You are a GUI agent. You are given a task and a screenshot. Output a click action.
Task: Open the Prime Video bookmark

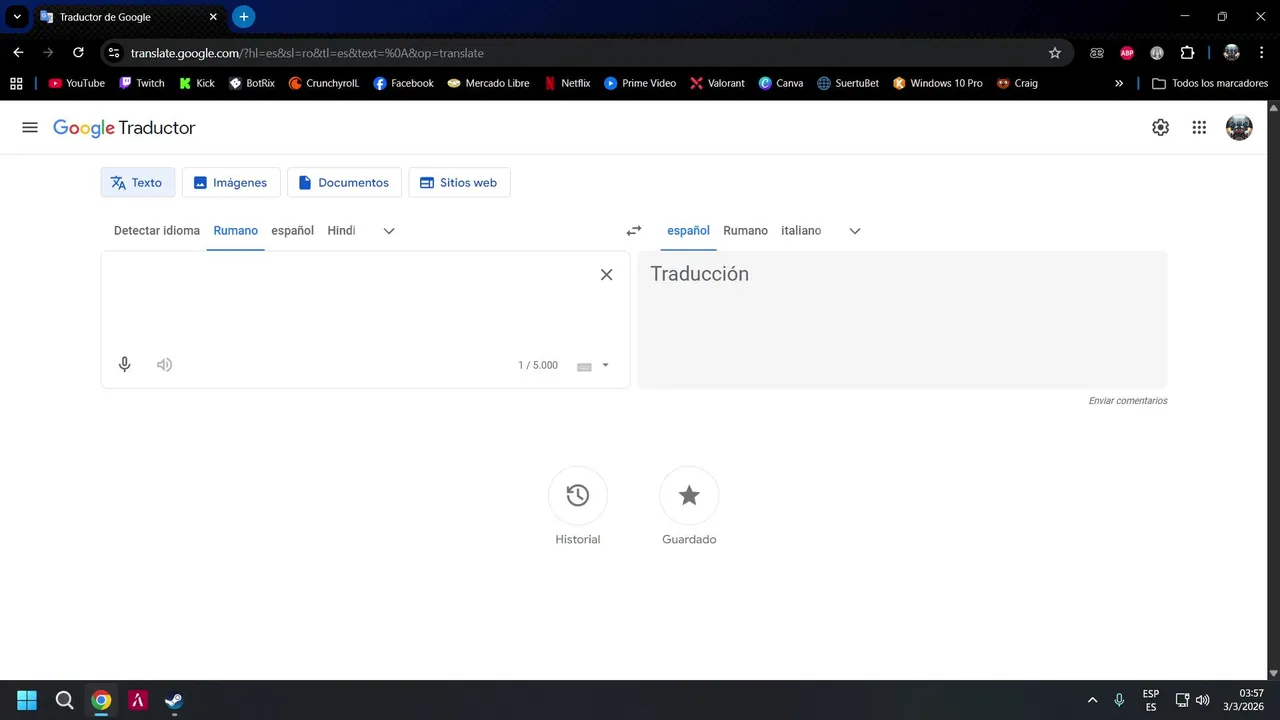(641, 83)
